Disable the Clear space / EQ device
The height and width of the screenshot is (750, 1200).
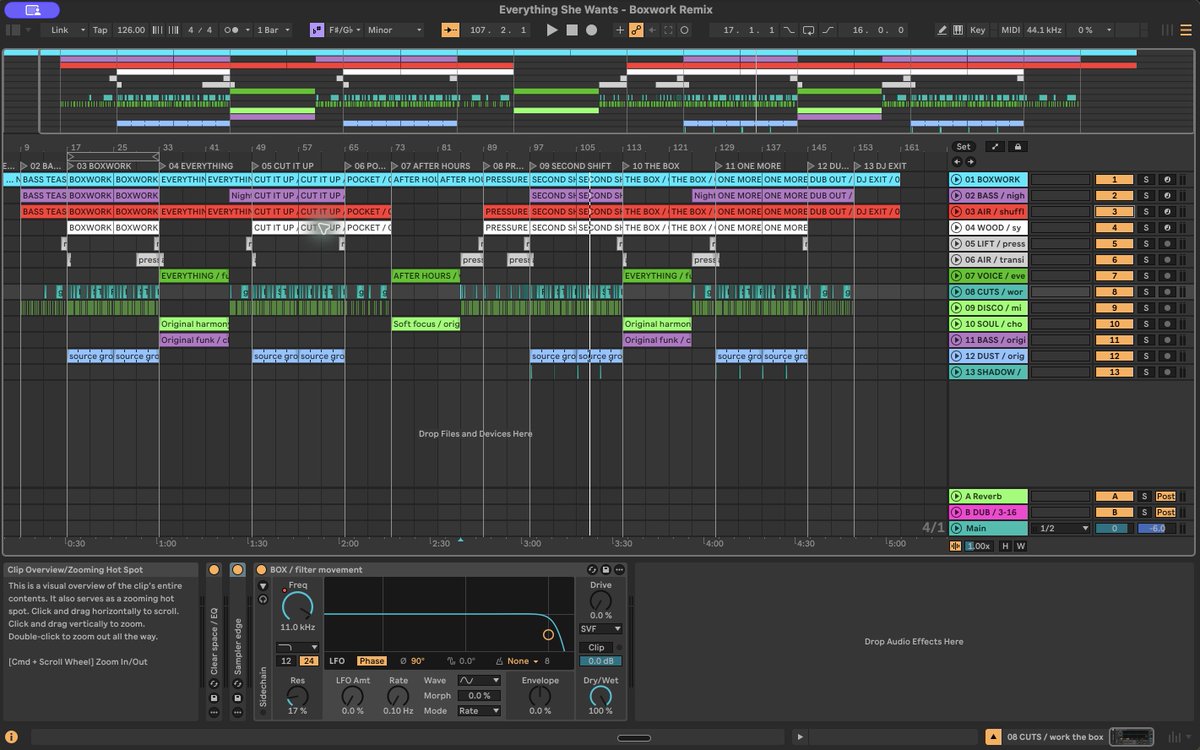pos(213,570)
